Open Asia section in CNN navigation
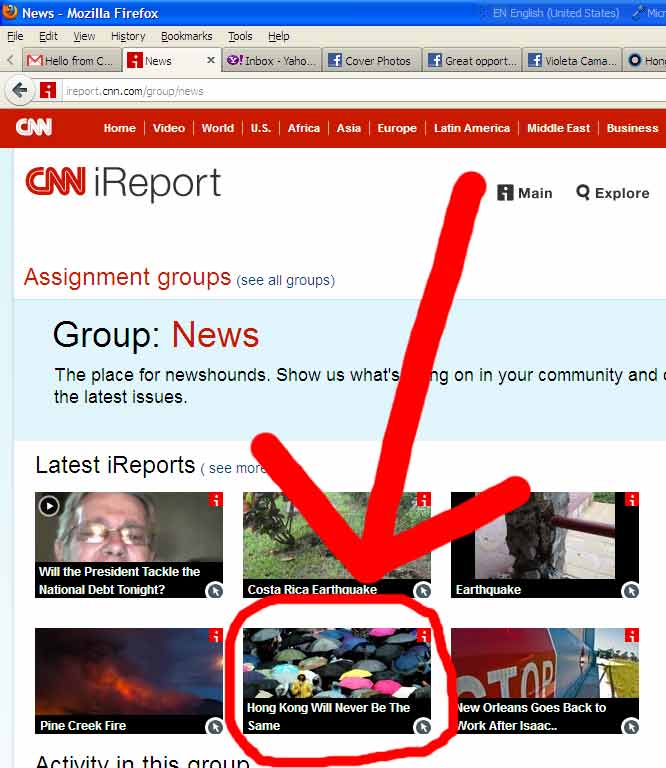The image size is (666, 768). (349, 128)
